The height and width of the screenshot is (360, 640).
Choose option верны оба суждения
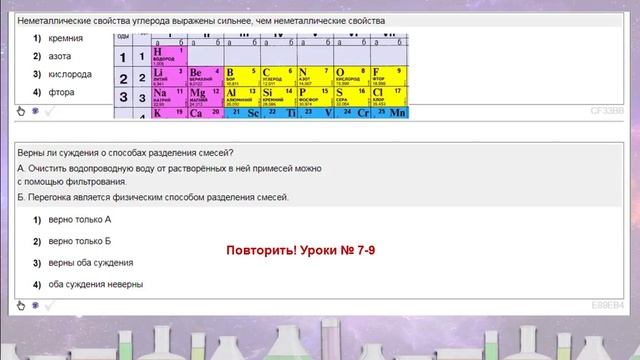click(x=83, y=263)
